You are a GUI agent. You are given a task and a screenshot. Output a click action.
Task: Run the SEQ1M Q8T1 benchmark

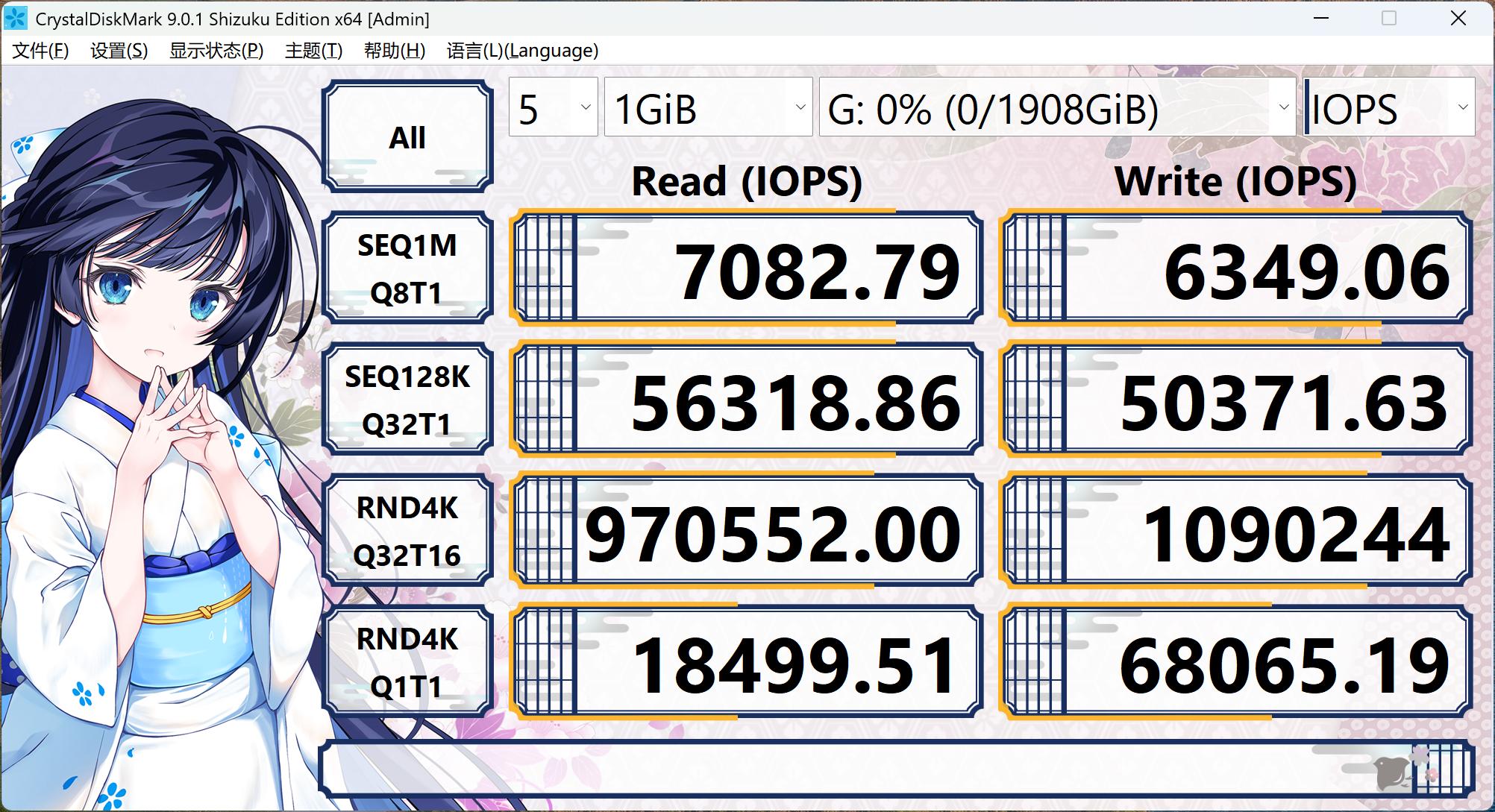point(407,269)
